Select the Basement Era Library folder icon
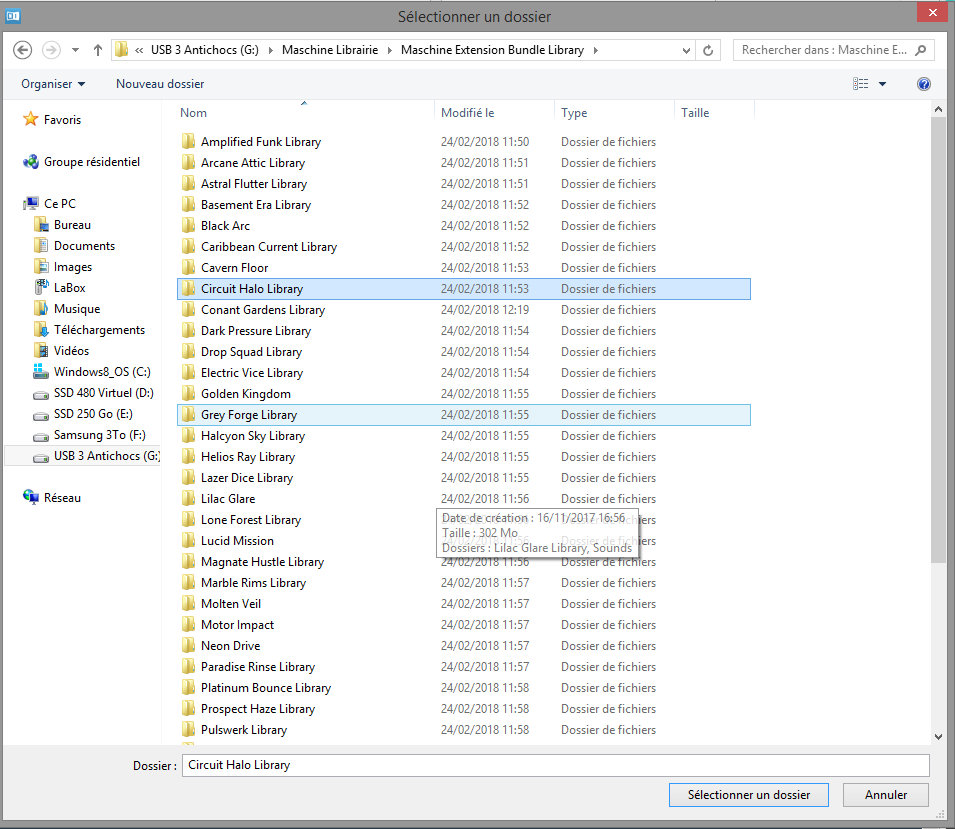This screenshot has width=955, height=829. [188, 205]
